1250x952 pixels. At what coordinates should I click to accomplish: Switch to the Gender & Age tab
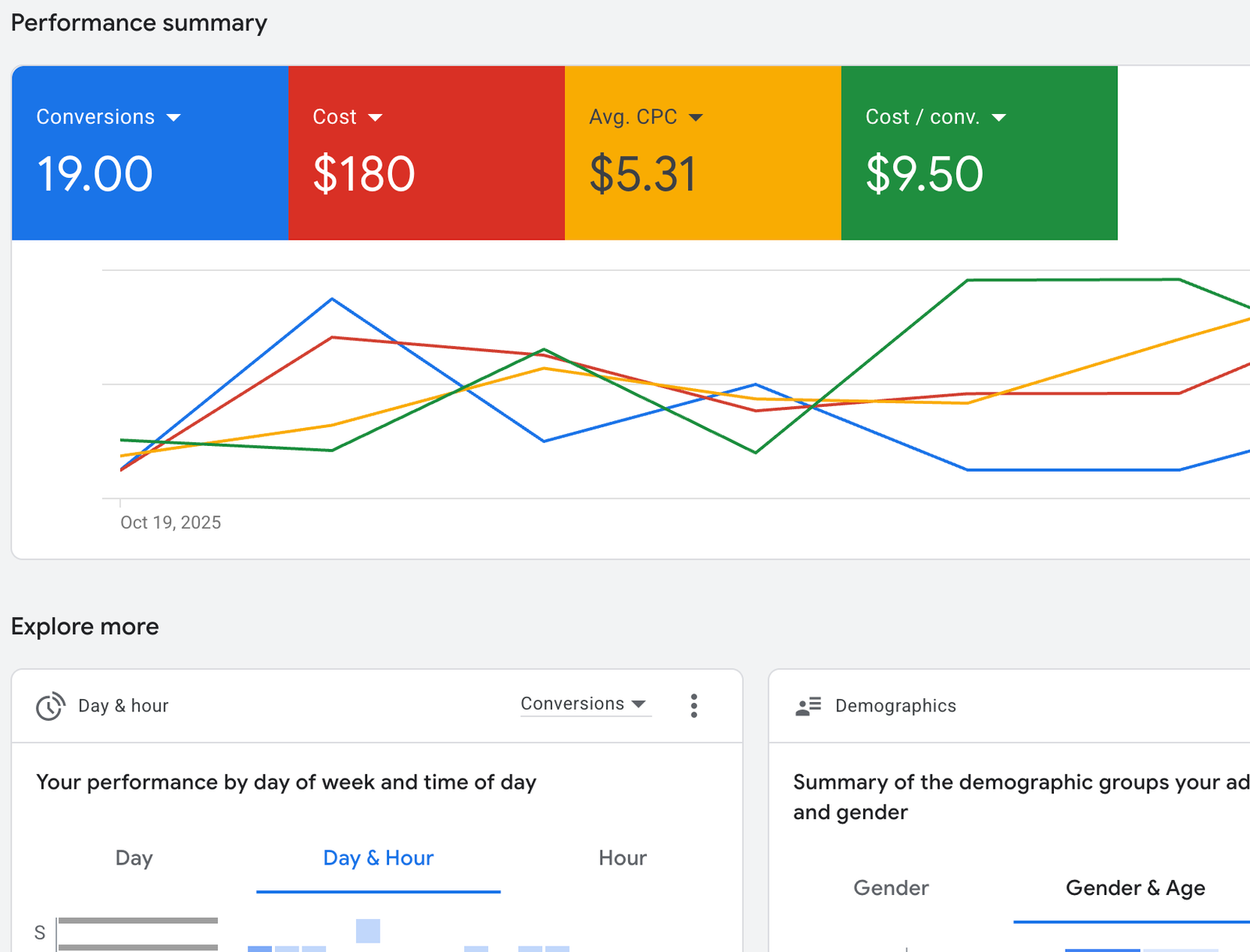pyautogui.click(x=1134, y=888)
